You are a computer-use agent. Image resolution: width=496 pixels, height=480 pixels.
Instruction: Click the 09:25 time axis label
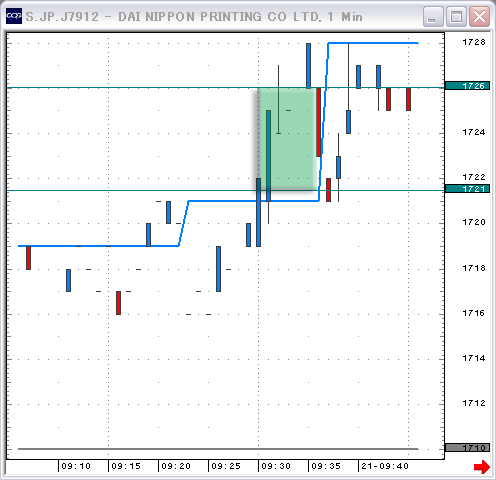[226, 466]
